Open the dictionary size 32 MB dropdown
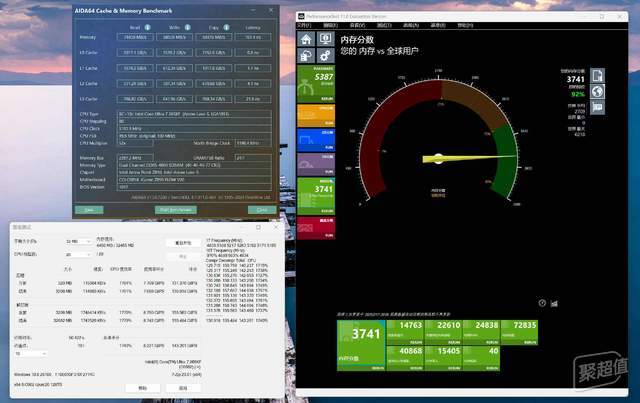This screenshot has width=640, height=403. point(78,242)
